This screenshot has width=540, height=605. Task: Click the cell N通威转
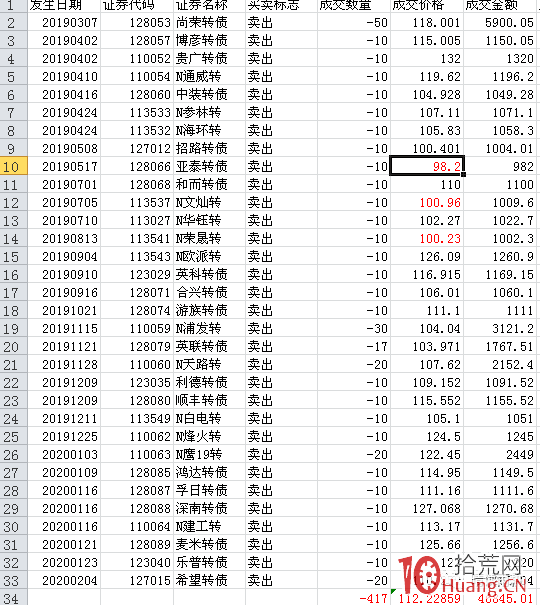click(x=209, y=77)
